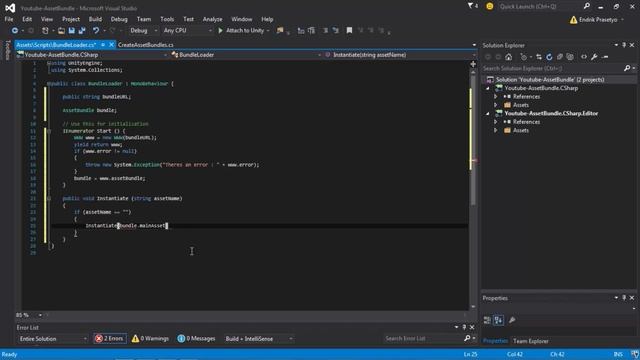The height and width of the screenshot is (360, 640).
Task: Open the Analyze menu
Action: tap(212, 19)
